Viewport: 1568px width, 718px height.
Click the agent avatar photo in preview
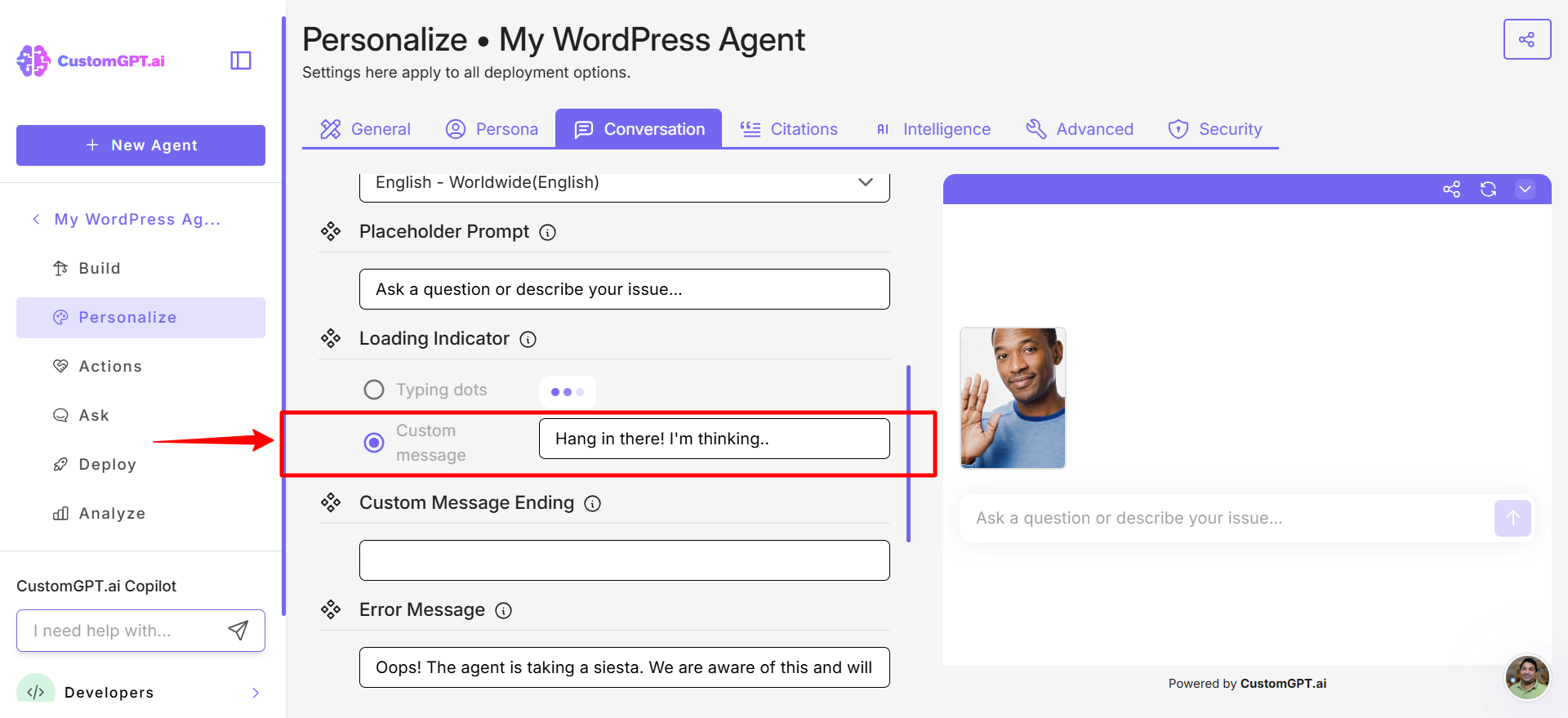point(1013,398)
